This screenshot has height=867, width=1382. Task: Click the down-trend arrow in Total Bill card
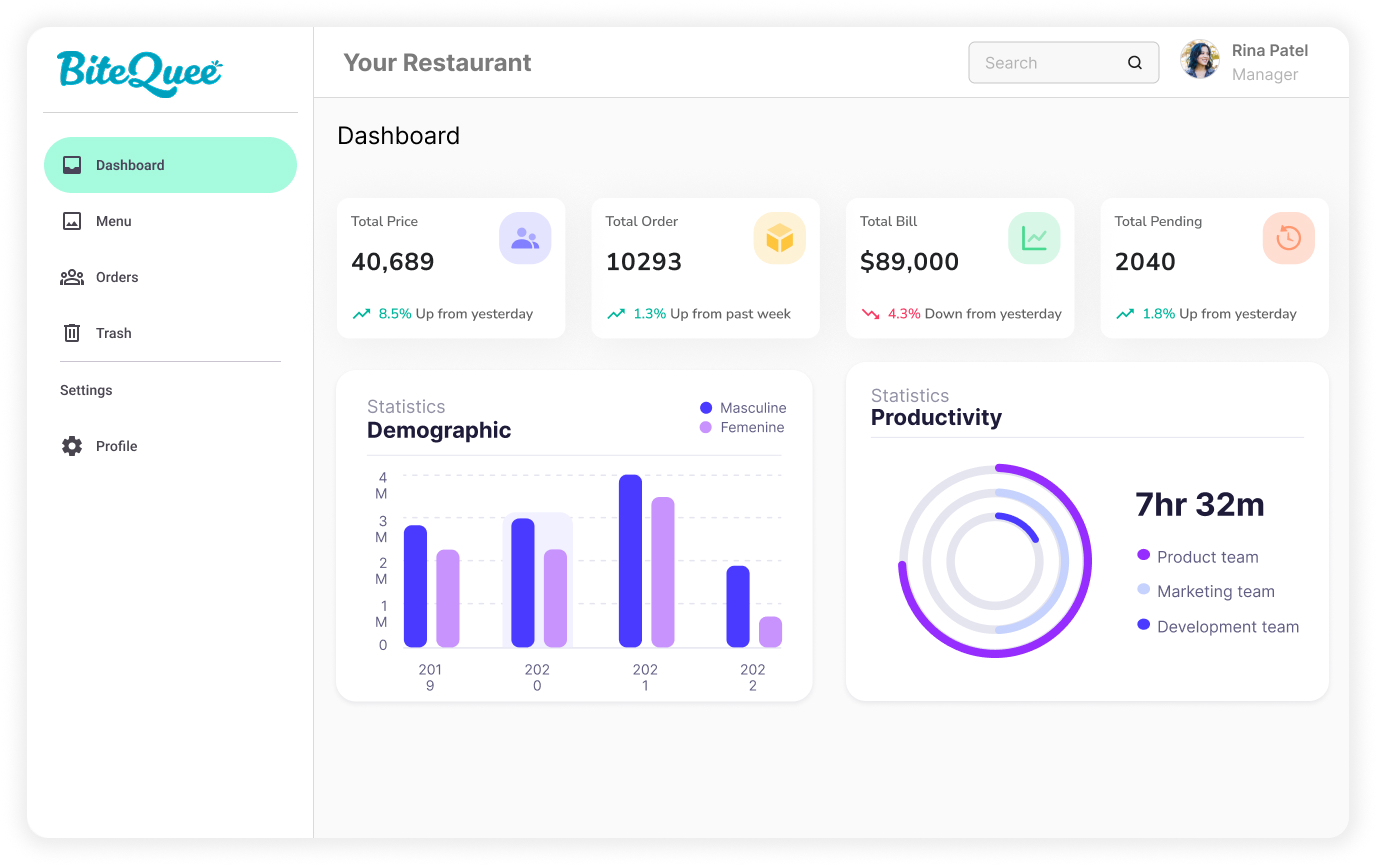pyautogui.click(x=871, y=314)
